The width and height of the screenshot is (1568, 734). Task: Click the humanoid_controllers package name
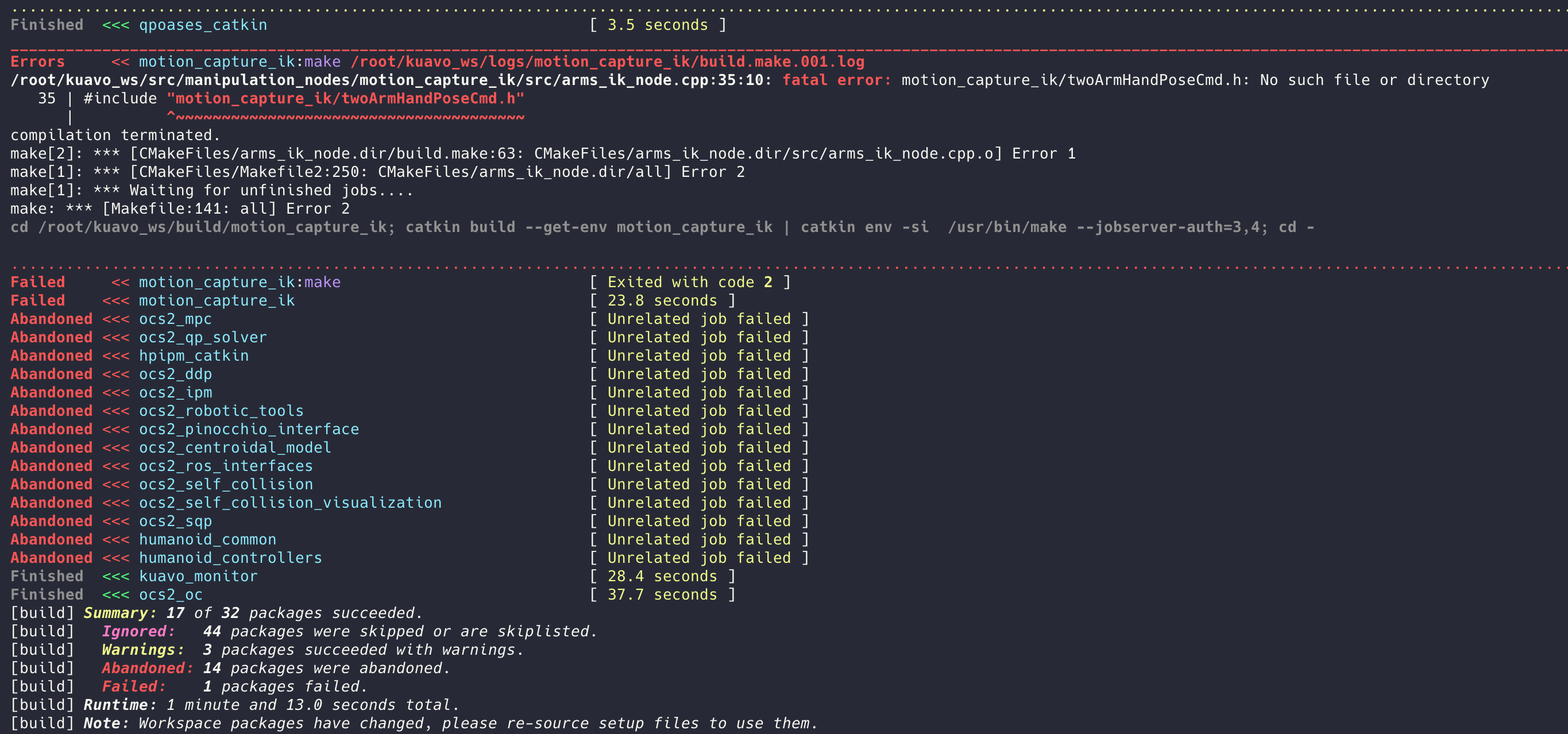coord(230,558)
